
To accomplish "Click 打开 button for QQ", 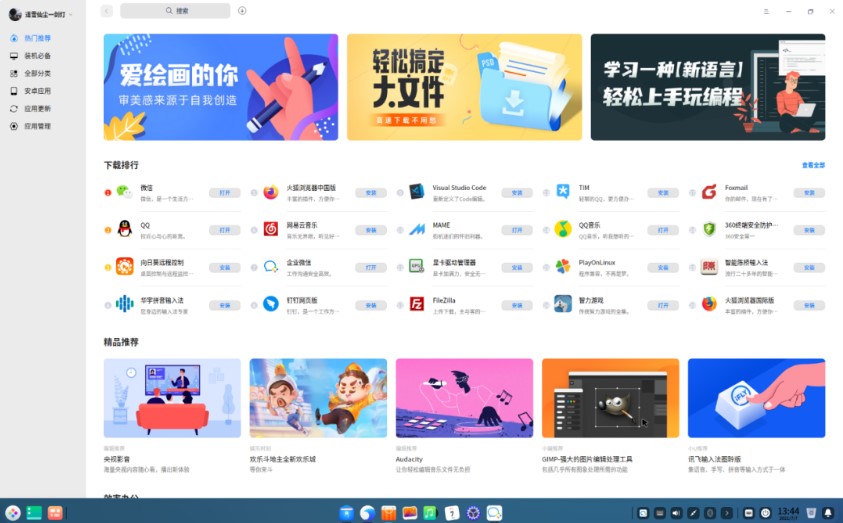I will point(225,230).
